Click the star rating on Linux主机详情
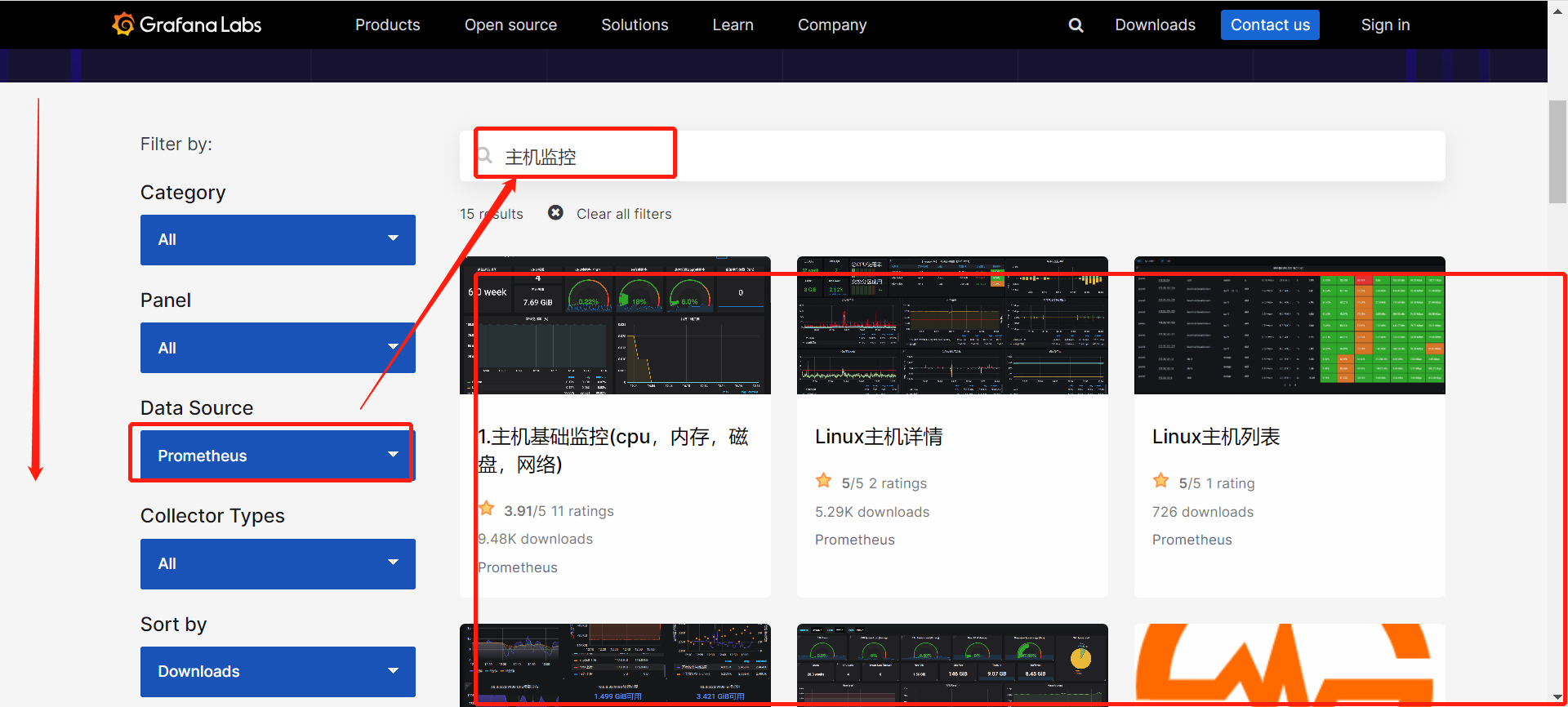 tap(823, 481)
